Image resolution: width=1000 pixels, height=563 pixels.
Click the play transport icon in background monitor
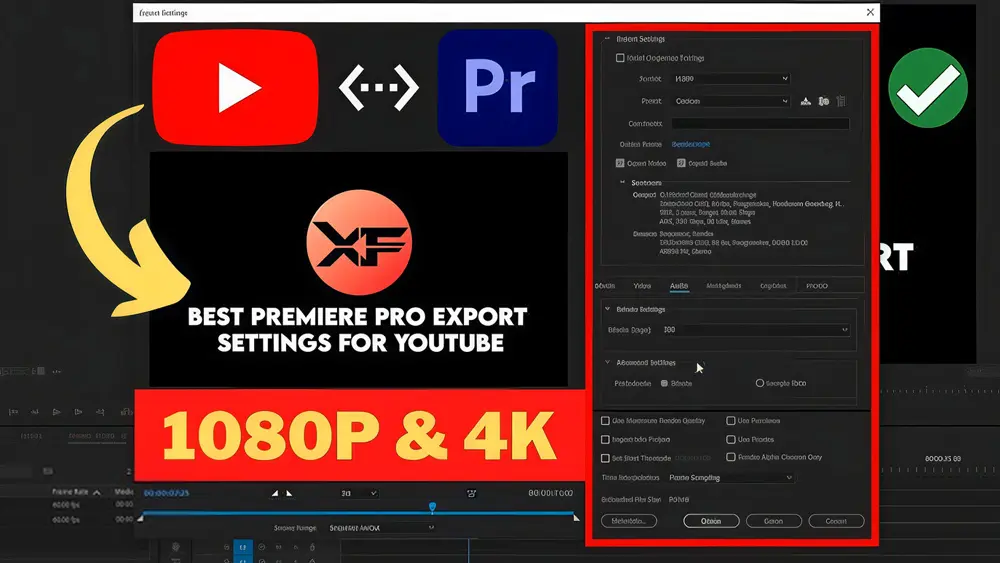point(56,412)
